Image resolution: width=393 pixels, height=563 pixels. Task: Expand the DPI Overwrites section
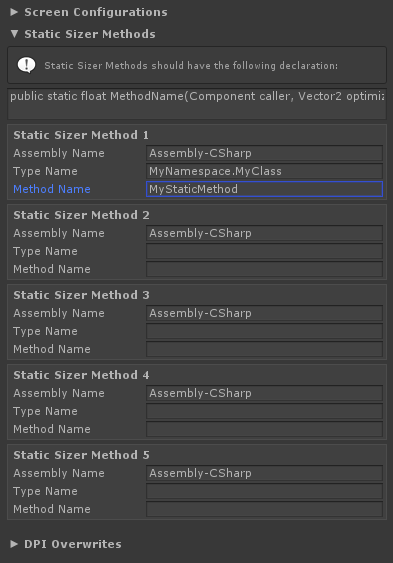14,544
